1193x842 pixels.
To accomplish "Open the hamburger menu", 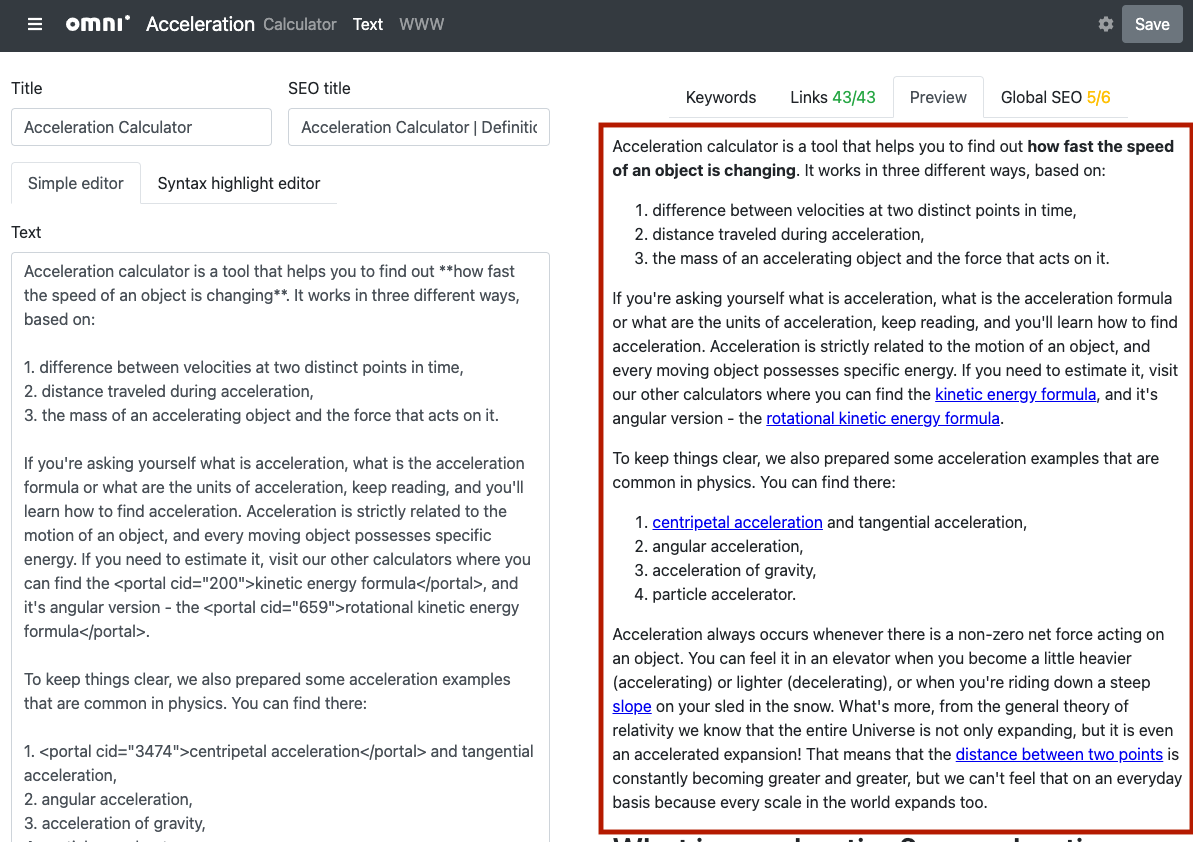I will point(34,24).
